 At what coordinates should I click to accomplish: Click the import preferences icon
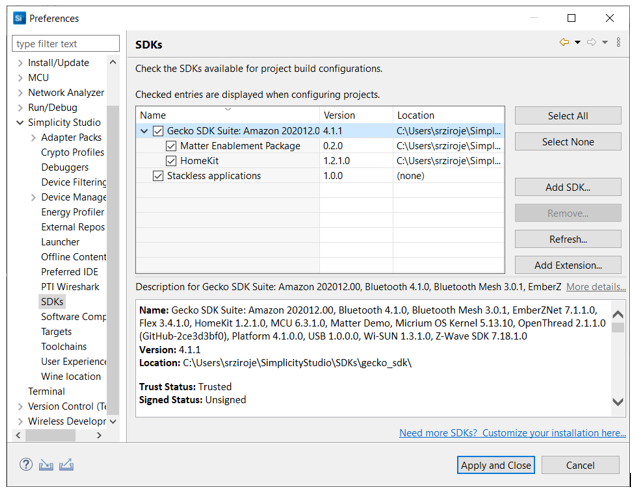(46, 465)
